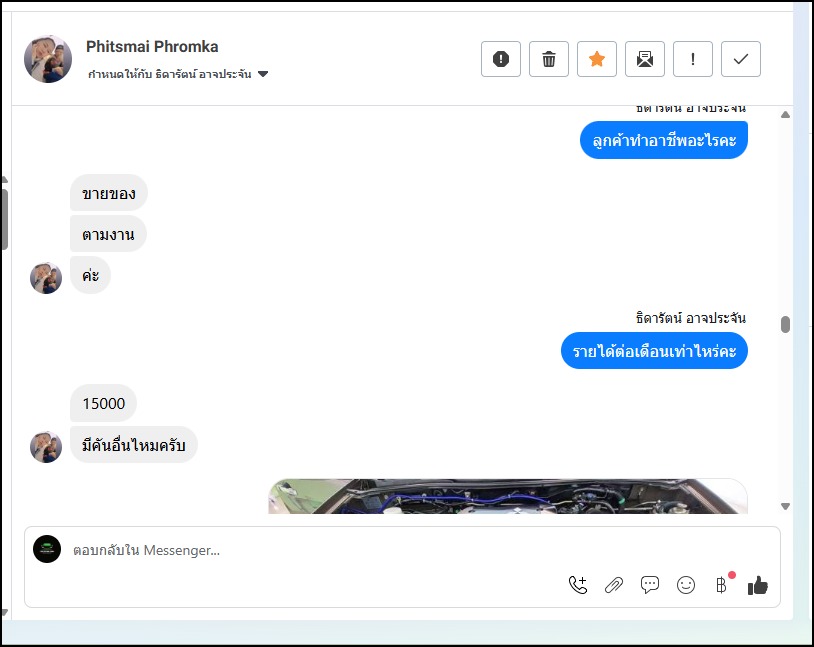Open the emoji smiley picker
Viewport: 814px width, 647px height.
[x=686, y=585]
